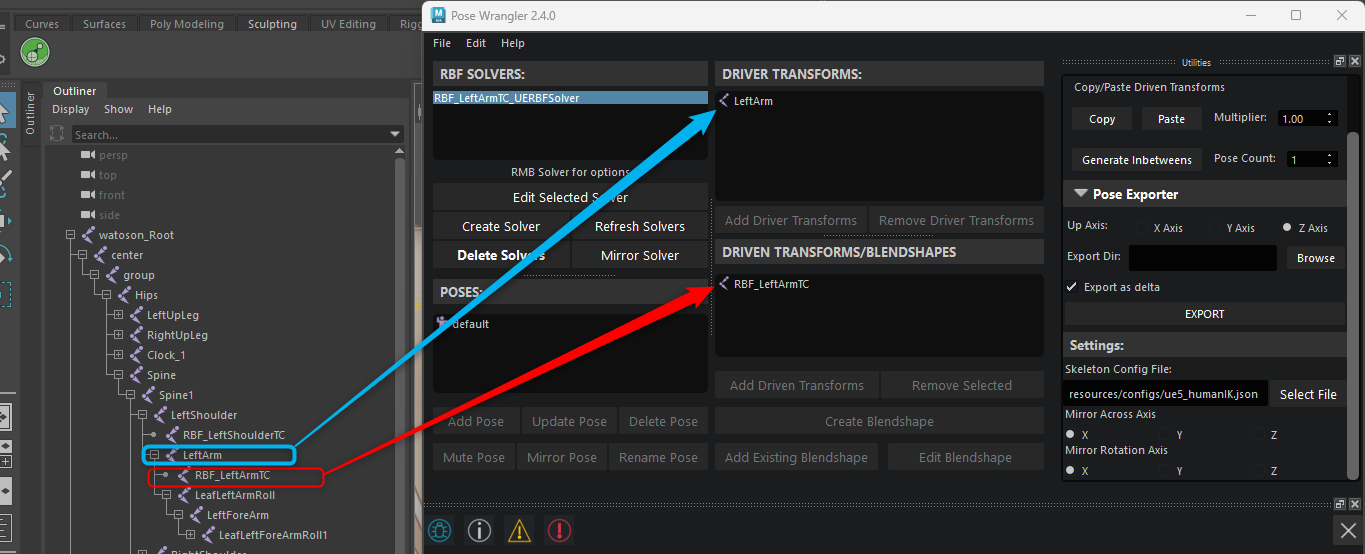Click the joint icon beside Hips
Viewport: 1365px width, 554px height.
pyautogui.click(x=124, y=295)
